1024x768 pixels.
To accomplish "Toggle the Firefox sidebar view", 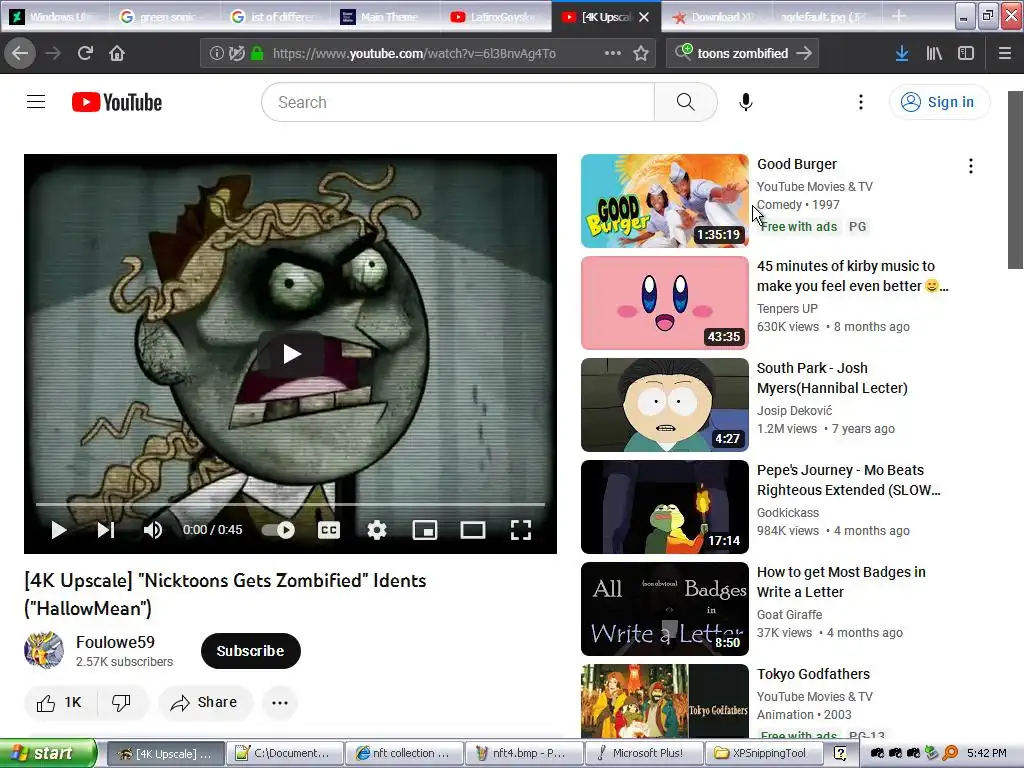I will pyautogui.click(x=966, y=53).
